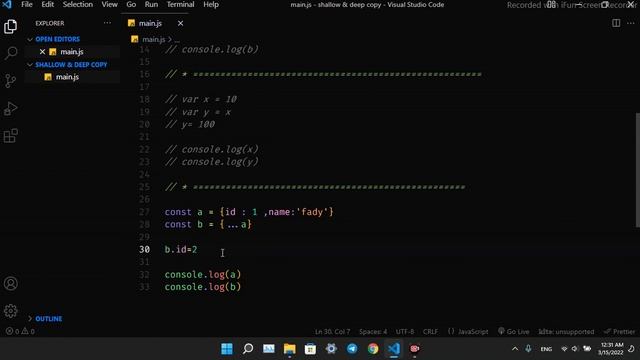Open Source Control view
This screenshot has width=640, height=360.
[11, 80]
